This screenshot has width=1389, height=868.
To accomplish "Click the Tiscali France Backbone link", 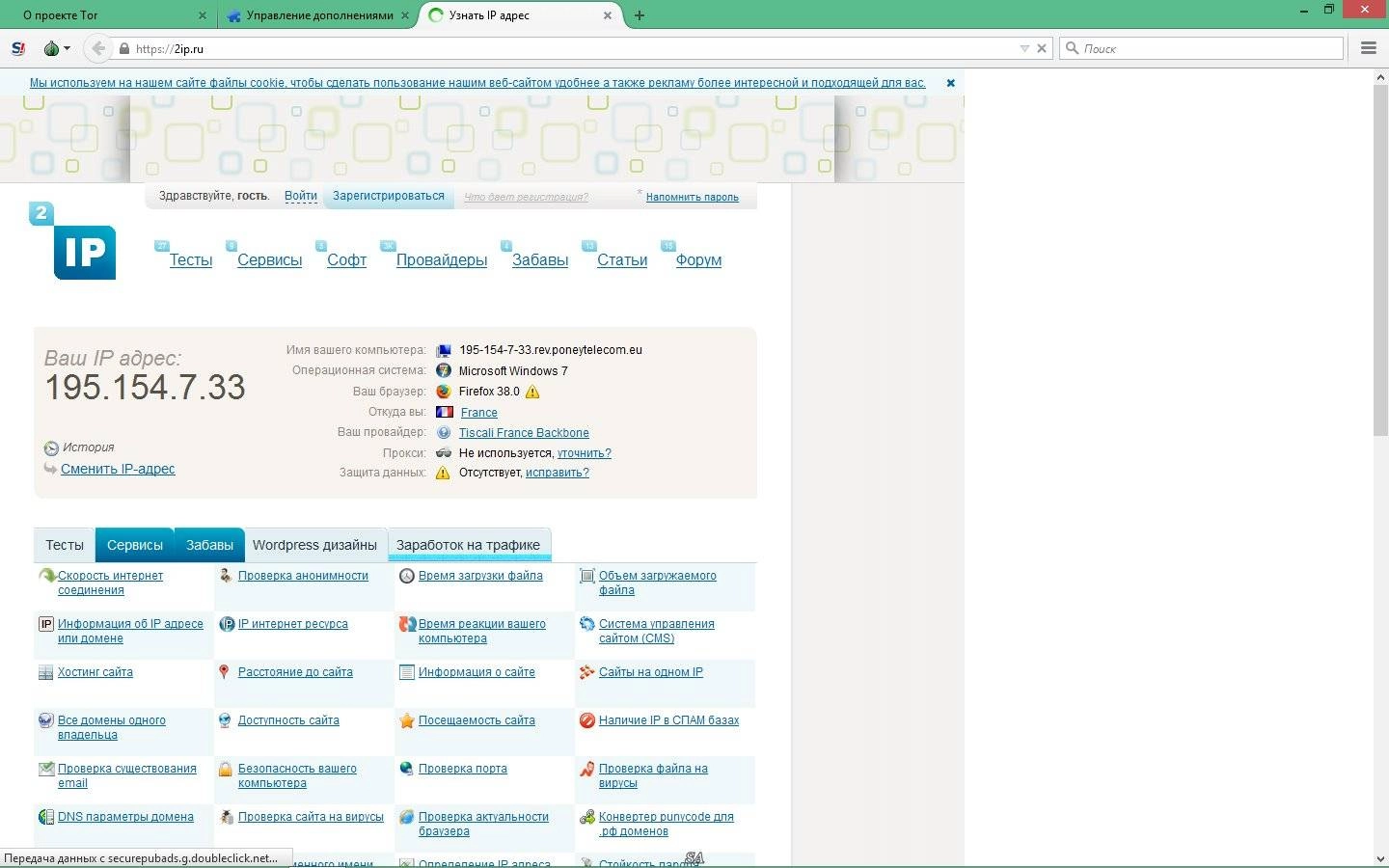I will pos(524,433).
